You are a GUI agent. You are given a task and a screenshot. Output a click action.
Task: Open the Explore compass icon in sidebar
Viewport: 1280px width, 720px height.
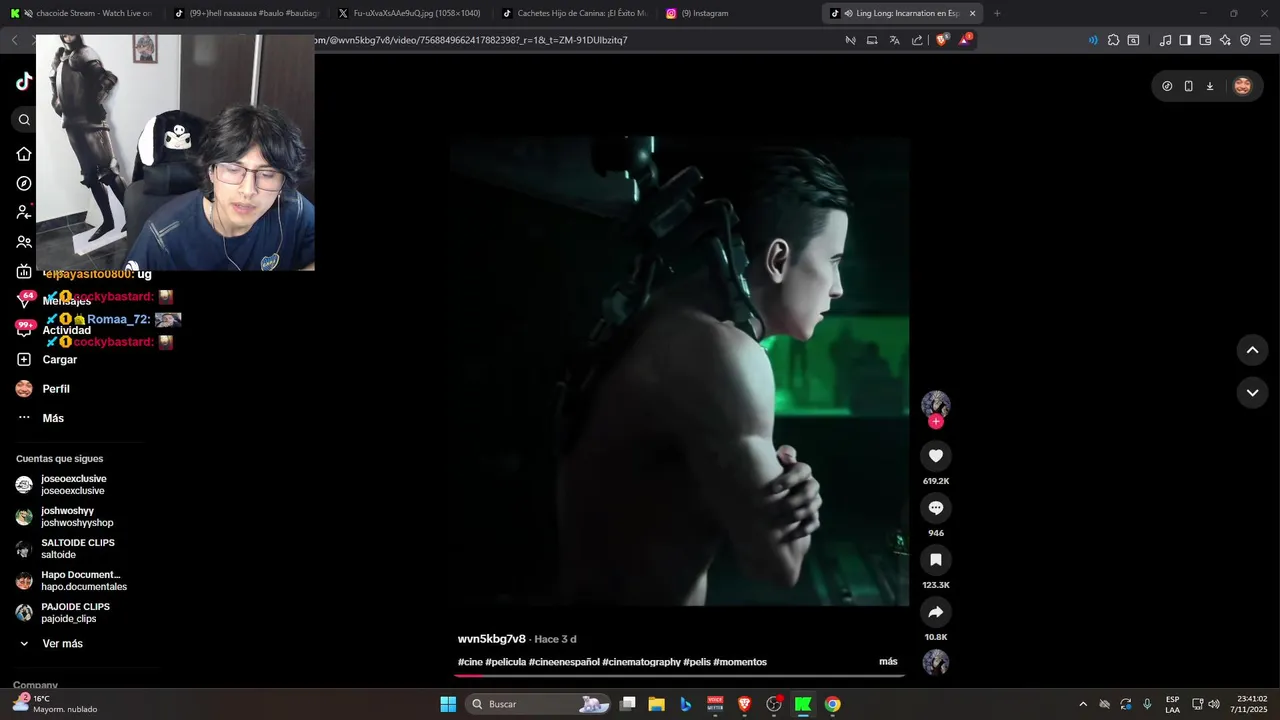point(24,183)
